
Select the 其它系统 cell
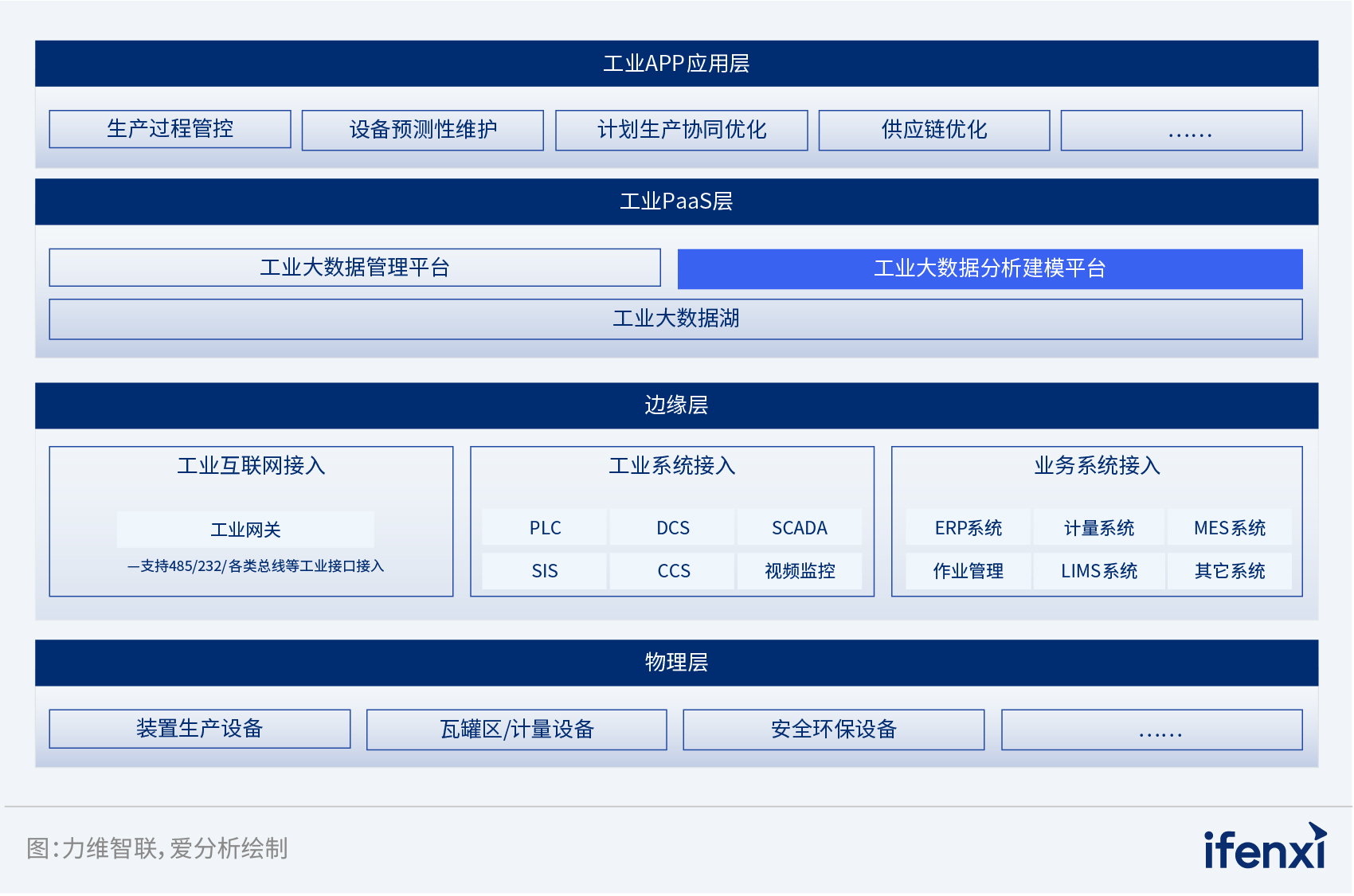(x=1230, y=571)
